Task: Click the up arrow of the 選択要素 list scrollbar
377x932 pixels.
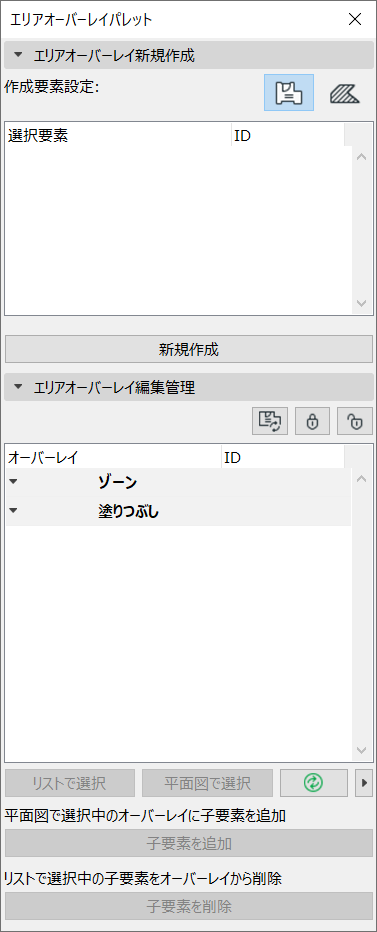Action: (x=361, y=158)
